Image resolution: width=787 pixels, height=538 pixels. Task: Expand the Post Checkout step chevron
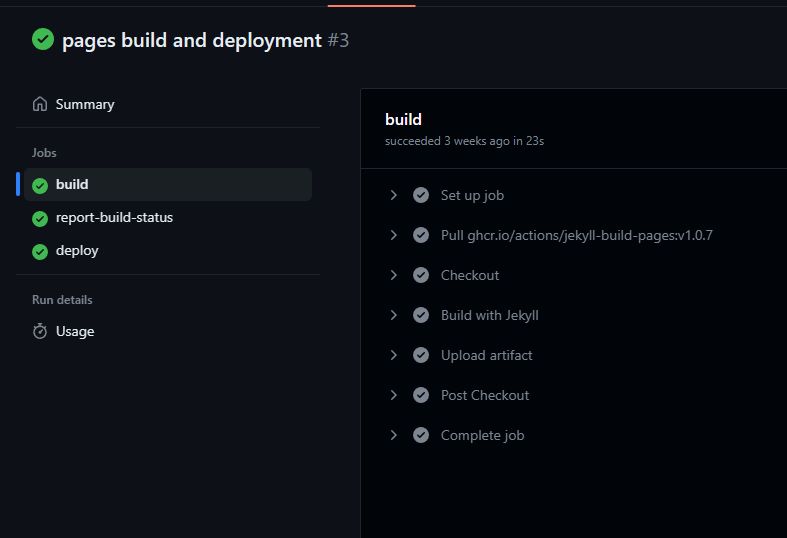[394, 395]
